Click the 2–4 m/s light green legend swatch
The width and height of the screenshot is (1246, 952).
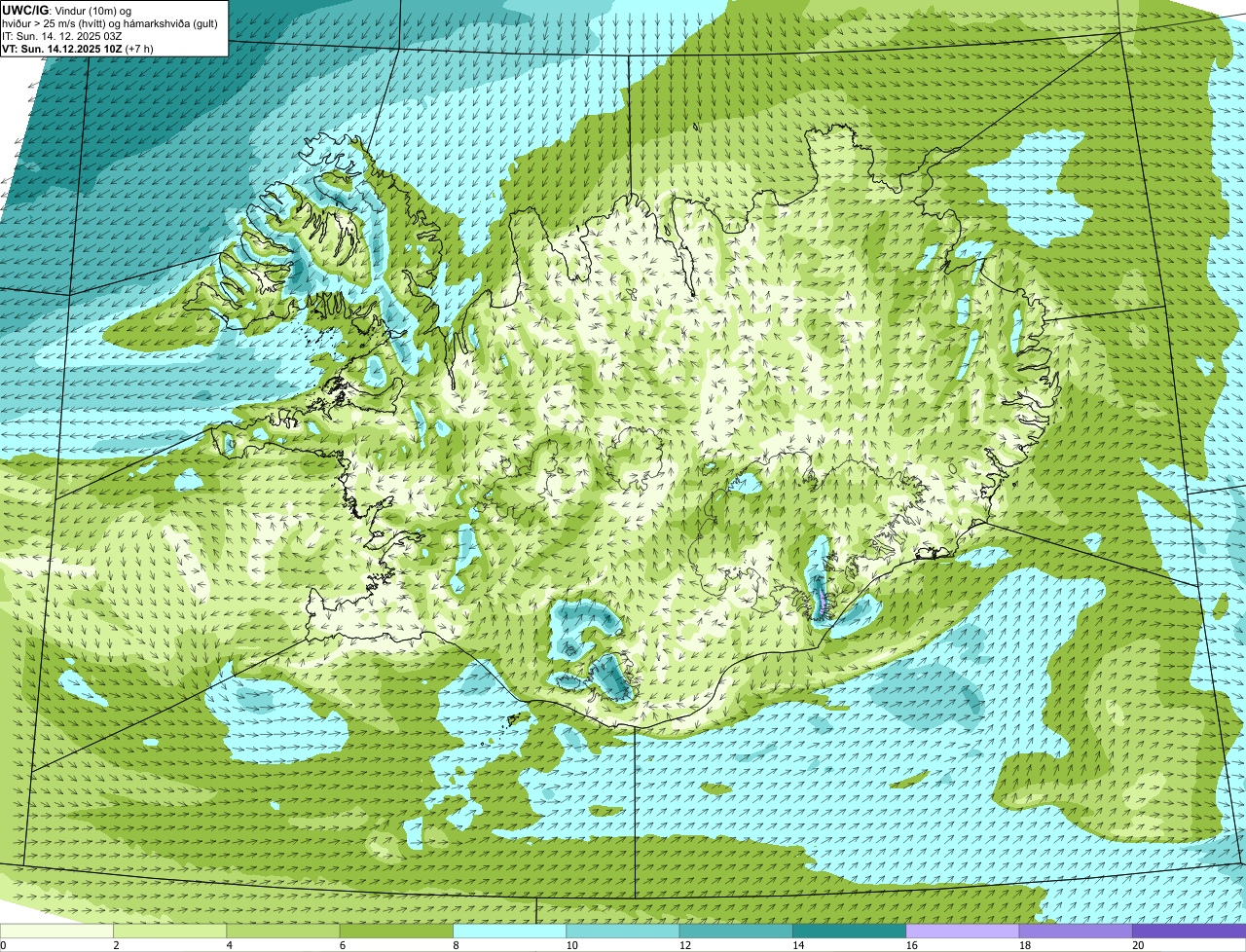(x=169, y=931)
